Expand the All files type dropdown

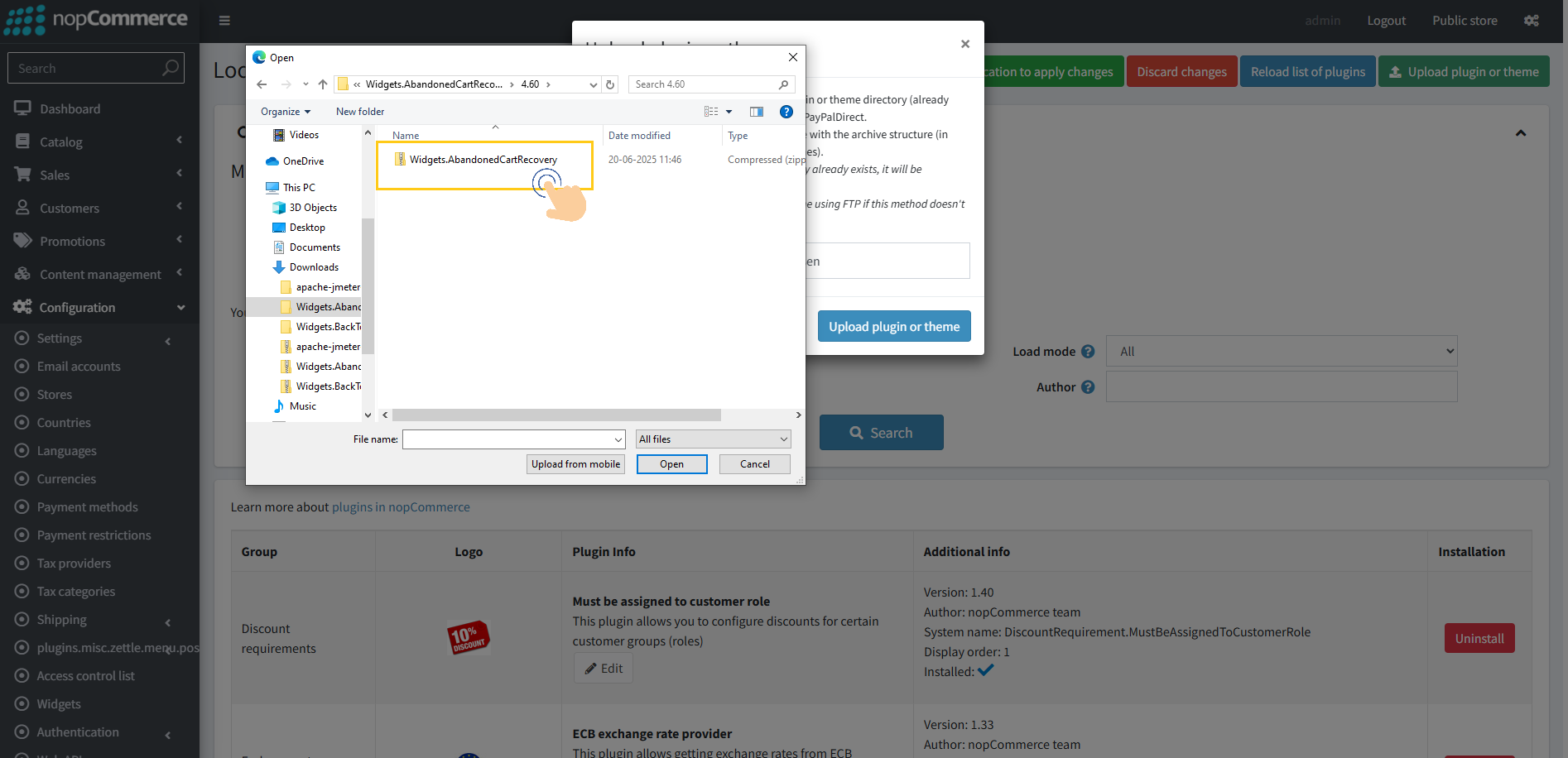pos(713,439)
